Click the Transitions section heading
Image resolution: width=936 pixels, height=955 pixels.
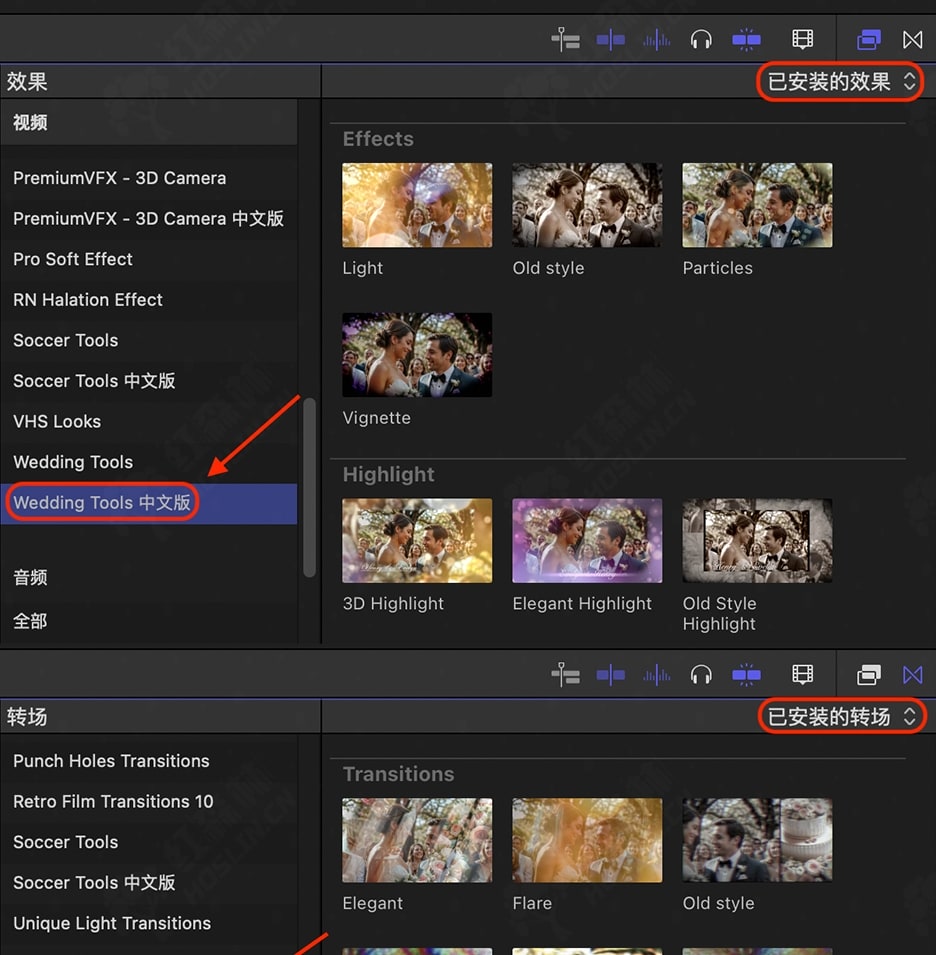(x=398, y=774)
